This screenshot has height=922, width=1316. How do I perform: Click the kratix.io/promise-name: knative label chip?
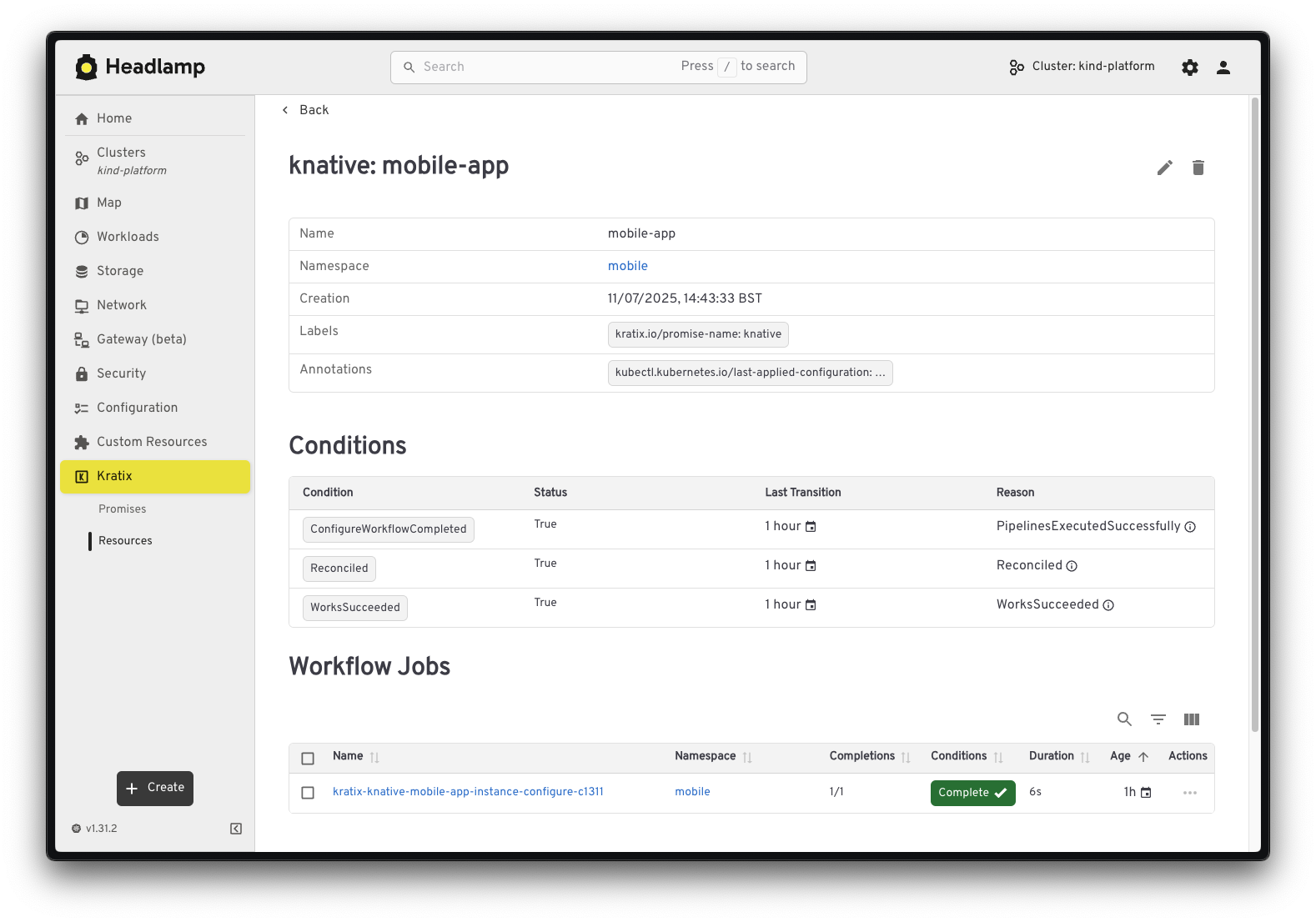[698, 334]
